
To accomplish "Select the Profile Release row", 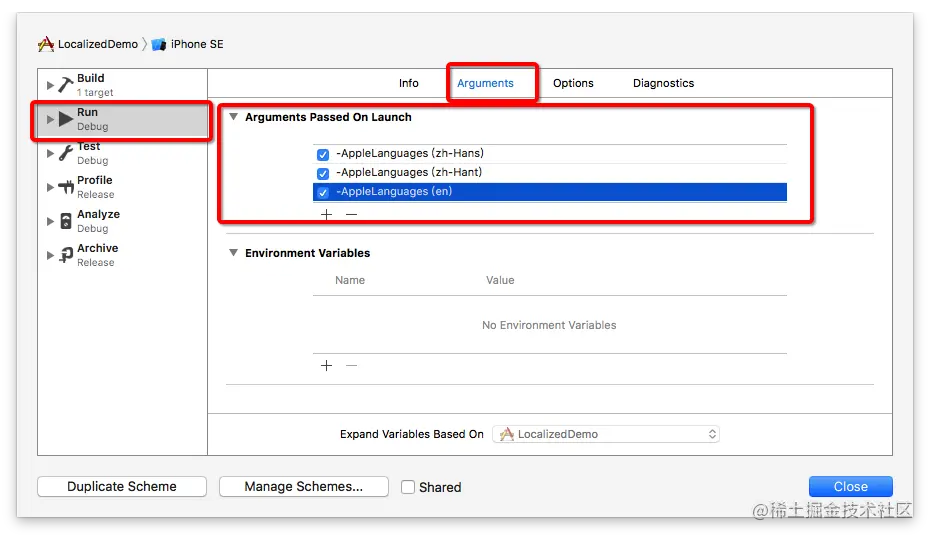I will [123, 187].
